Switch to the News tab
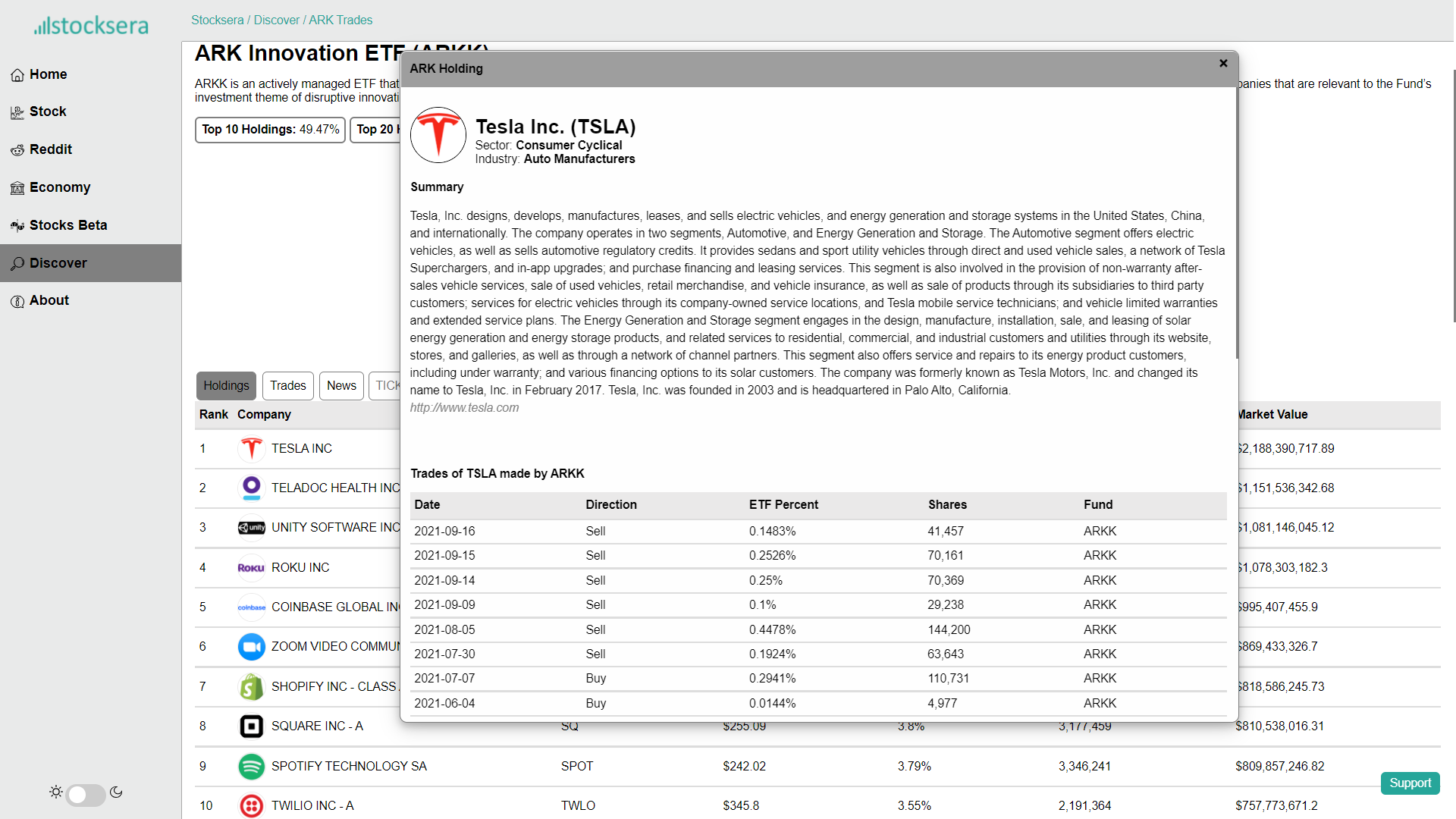 341,385
